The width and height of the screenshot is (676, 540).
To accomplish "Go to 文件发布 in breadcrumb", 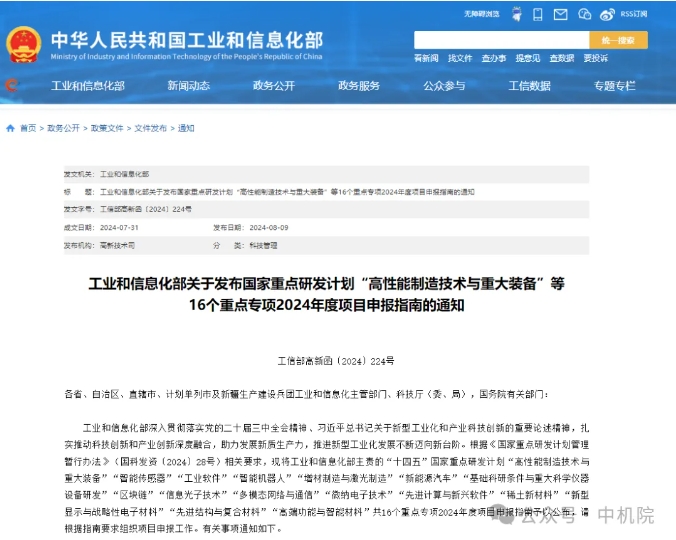I will [150, 128].
